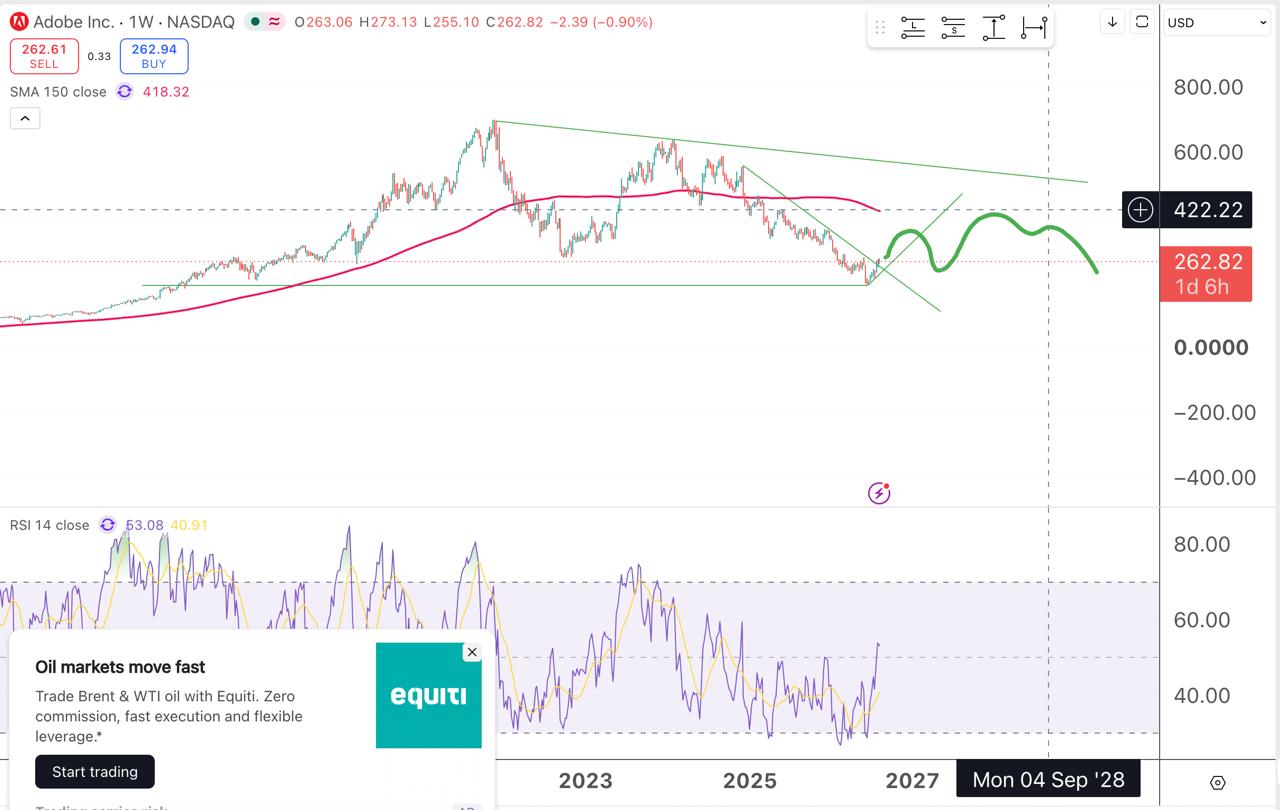The height and width of the screenshot is (810, 1280).
Task: Click the 0.0000 price axis label
Action: [x=1210, y=347]
